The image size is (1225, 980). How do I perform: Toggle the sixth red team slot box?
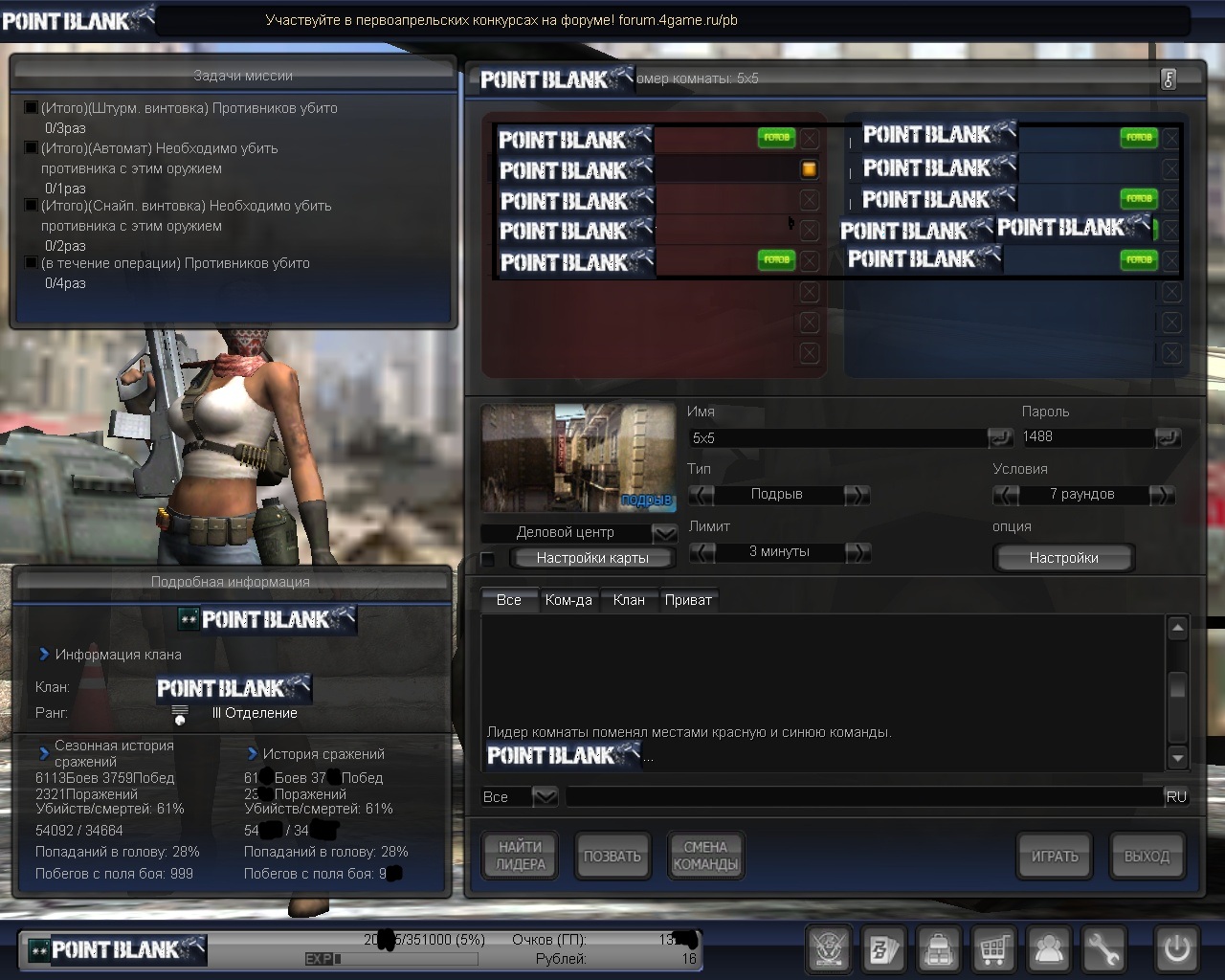click(x=810, y=292)
